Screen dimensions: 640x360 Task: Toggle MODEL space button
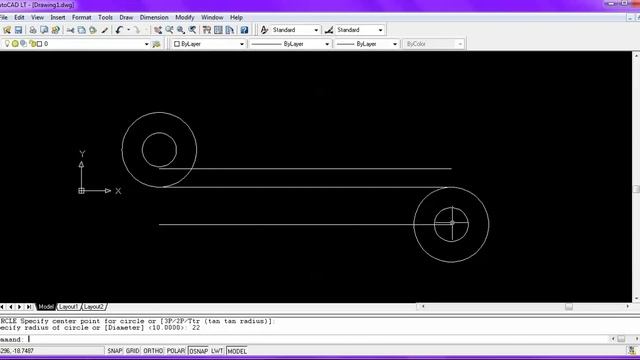click(x=237, y=351)
